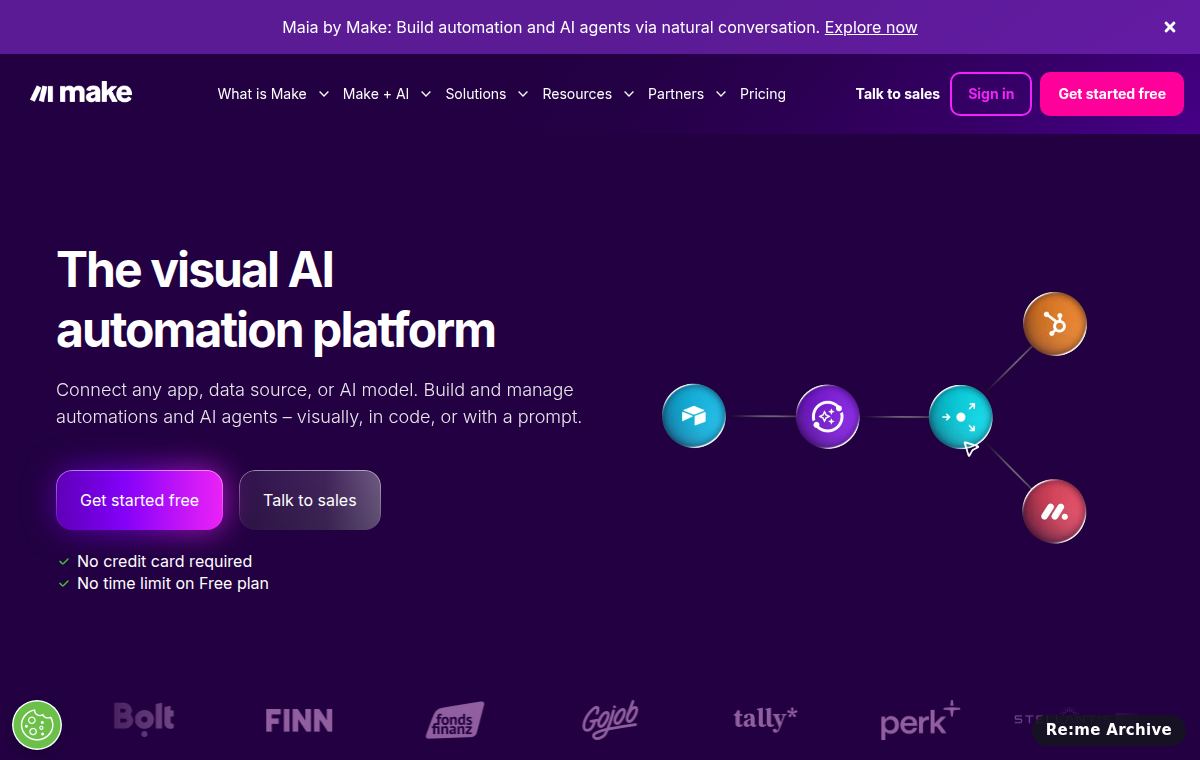Click 'No credit card required' text
The height and width of the screenshot is (760, 1200).
pos(164,561)
